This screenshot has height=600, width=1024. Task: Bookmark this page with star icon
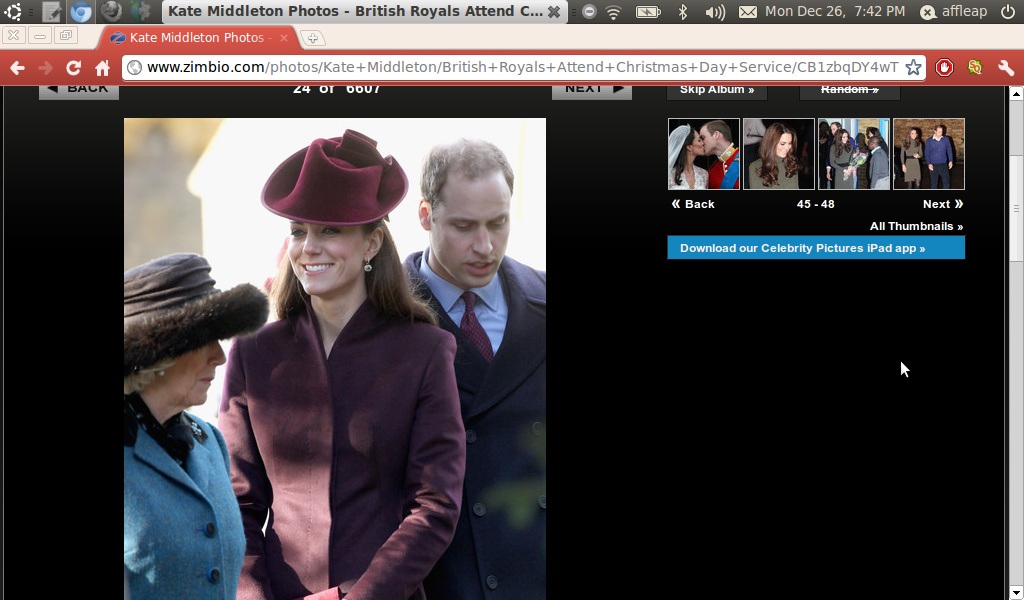[x=913, y=67]
